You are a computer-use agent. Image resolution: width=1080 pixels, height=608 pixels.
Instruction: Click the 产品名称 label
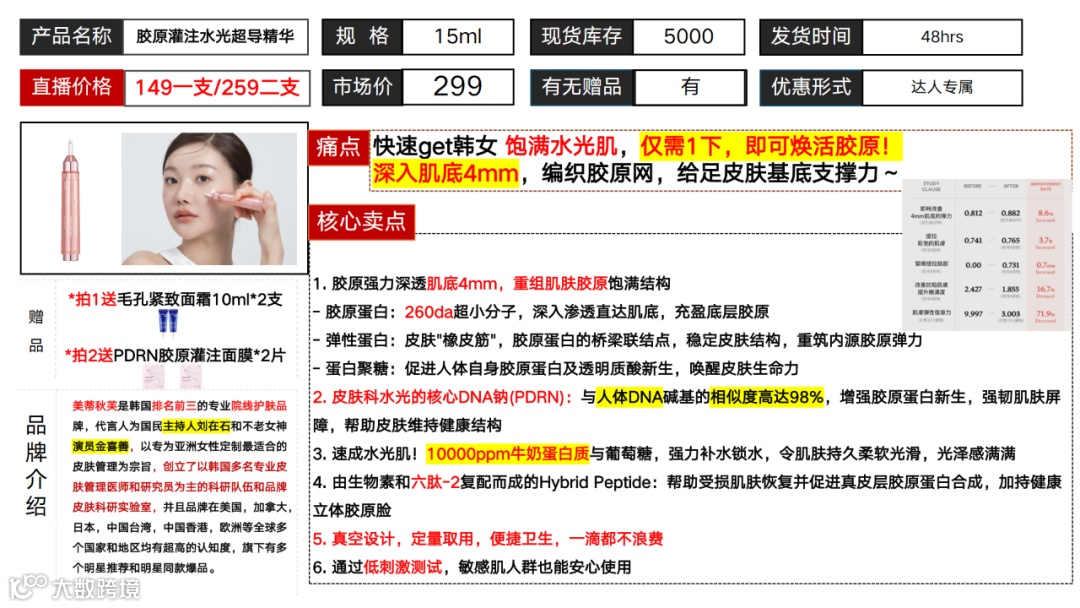[72, 36]
